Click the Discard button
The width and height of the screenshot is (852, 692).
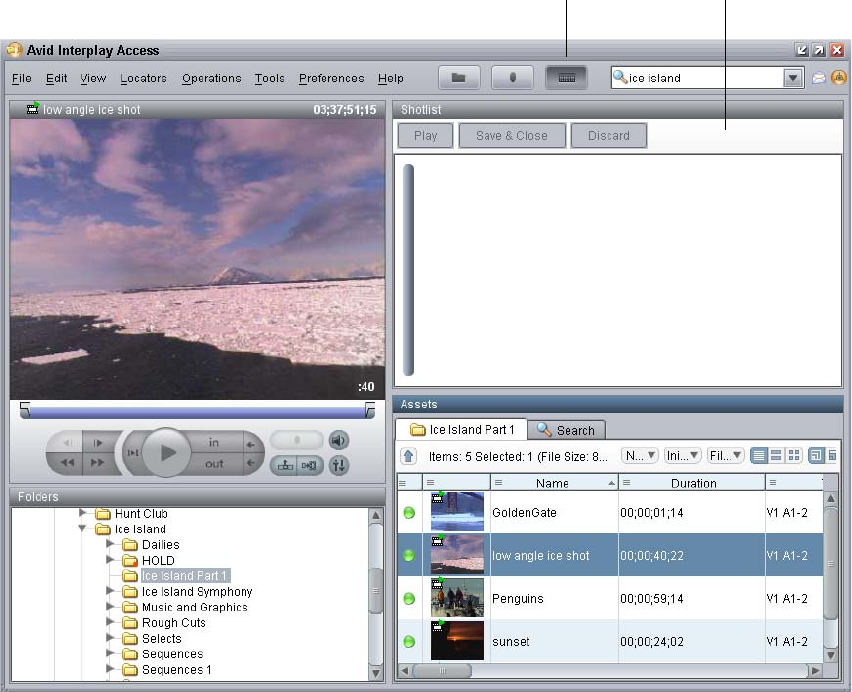(609, 135)
